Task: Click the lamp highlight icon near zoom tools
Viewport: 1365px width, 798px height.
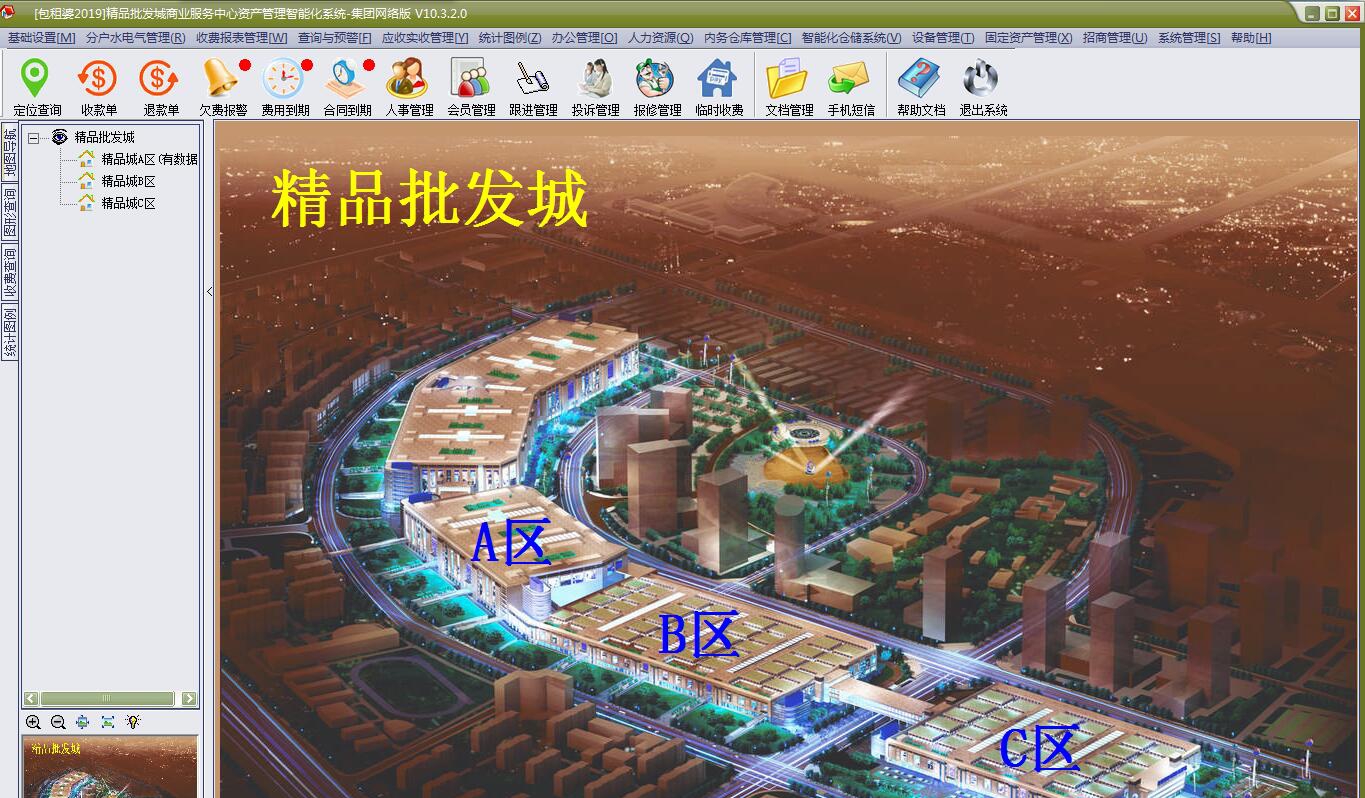Action: click(133, 722)
